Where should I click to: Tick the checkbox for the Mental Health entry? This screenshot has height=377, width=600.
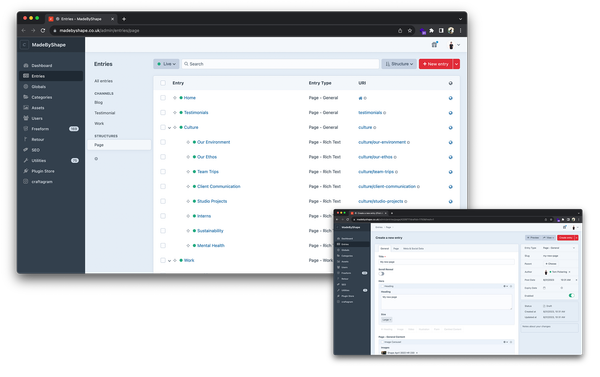point(163,246)
